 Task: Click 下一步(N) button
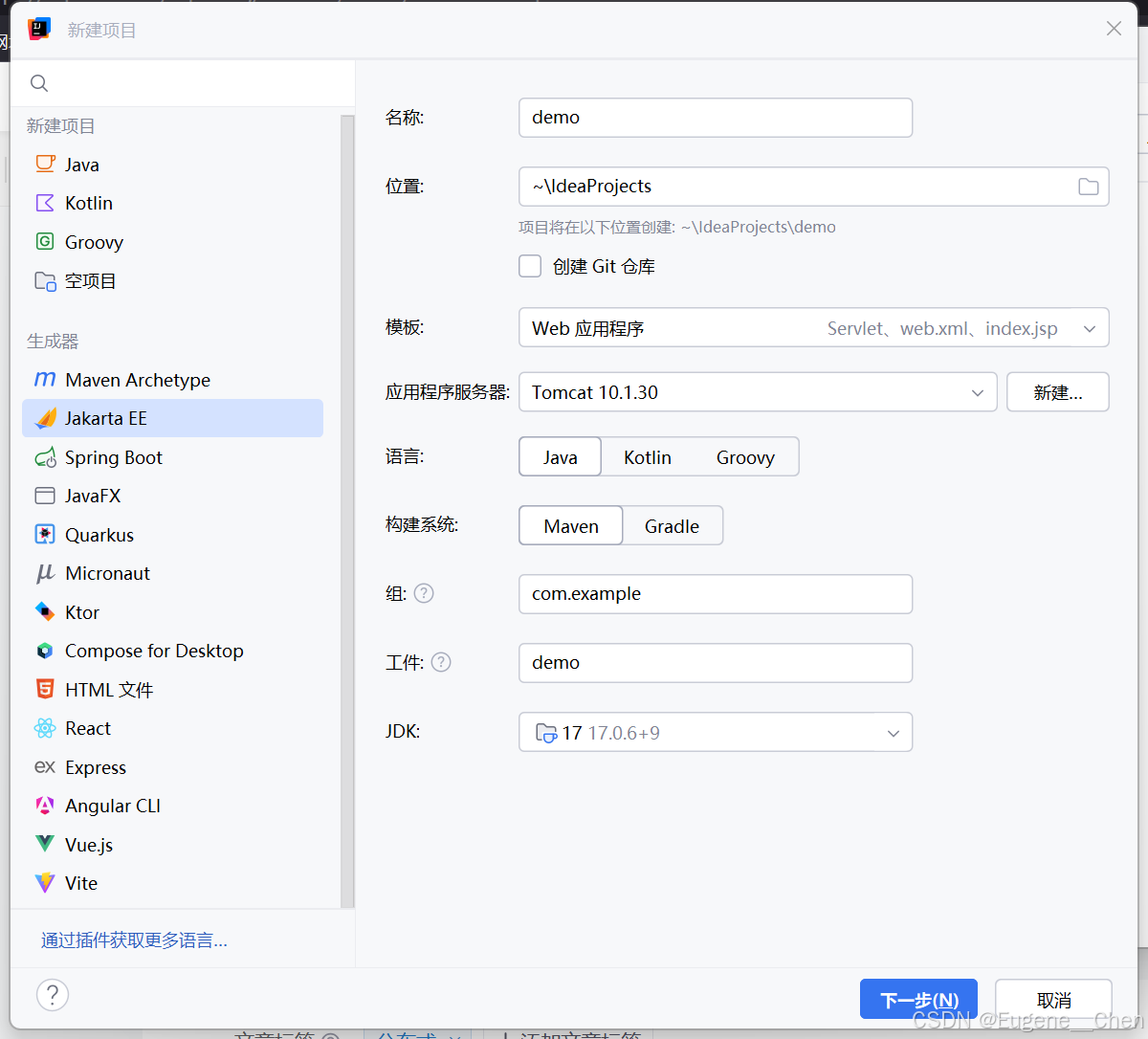(918, 1000)
